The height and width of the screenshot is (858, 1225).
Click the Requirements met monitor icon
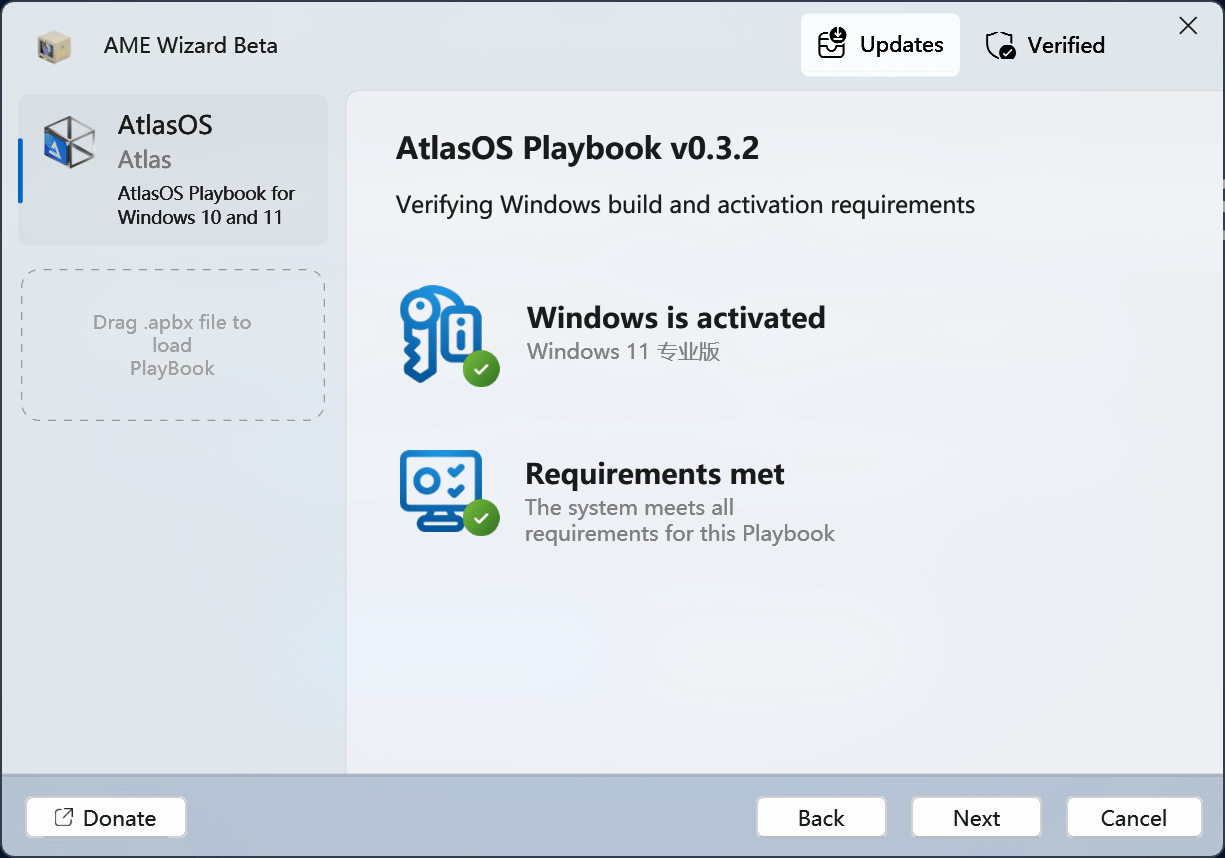point(449,492)
